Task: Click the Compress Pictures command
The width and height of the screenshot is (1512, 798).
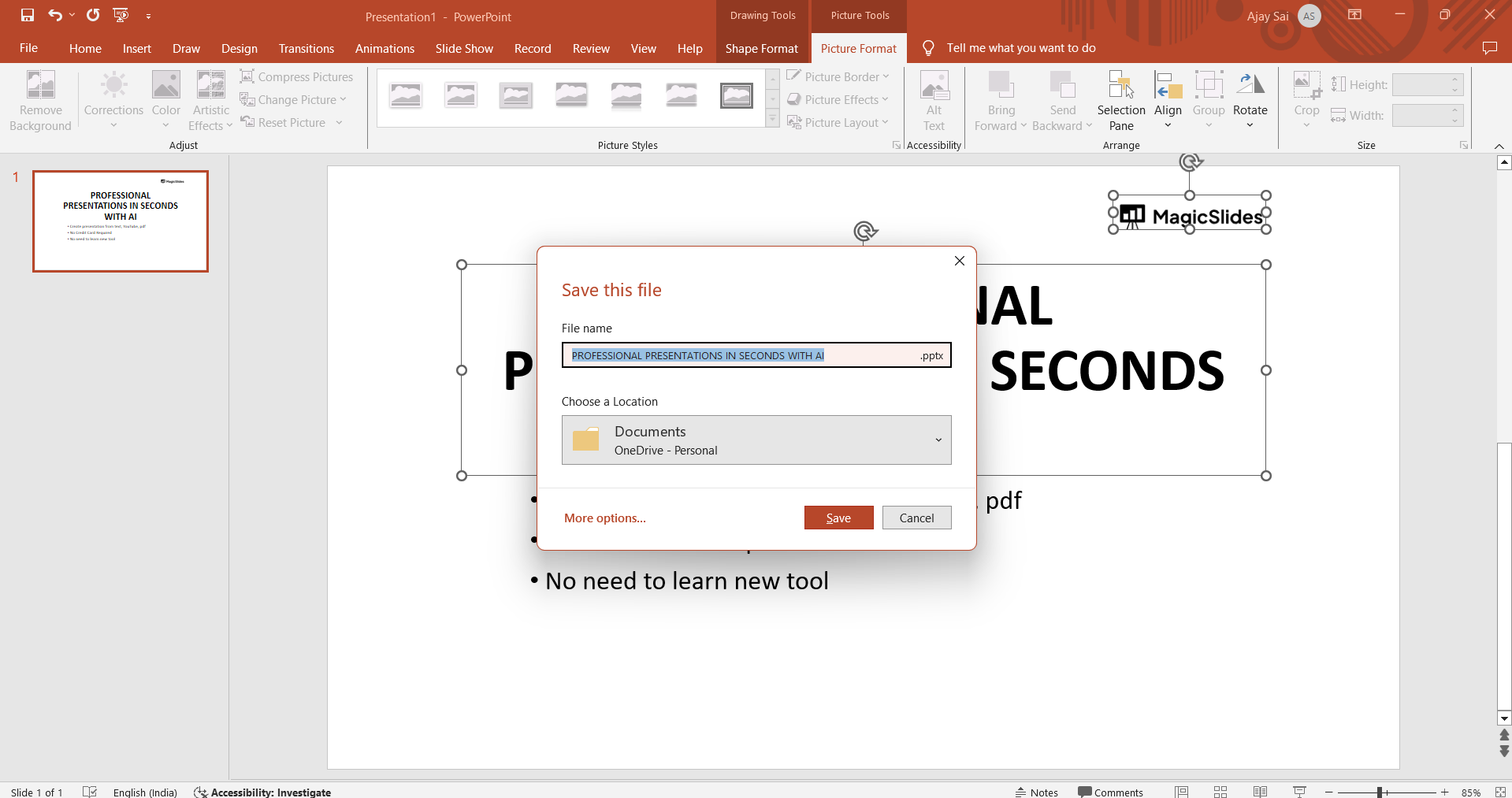Action: point(296,76)
